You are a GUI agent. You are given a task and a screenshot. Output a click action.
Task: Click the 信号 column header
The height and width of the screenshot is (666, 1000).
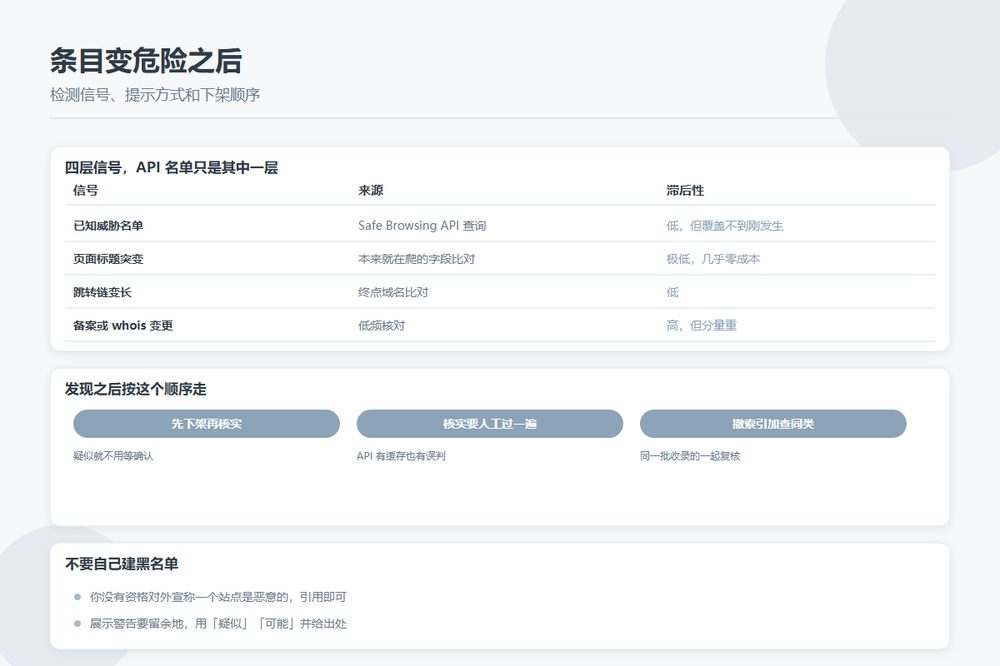click(x=85, y=190)
